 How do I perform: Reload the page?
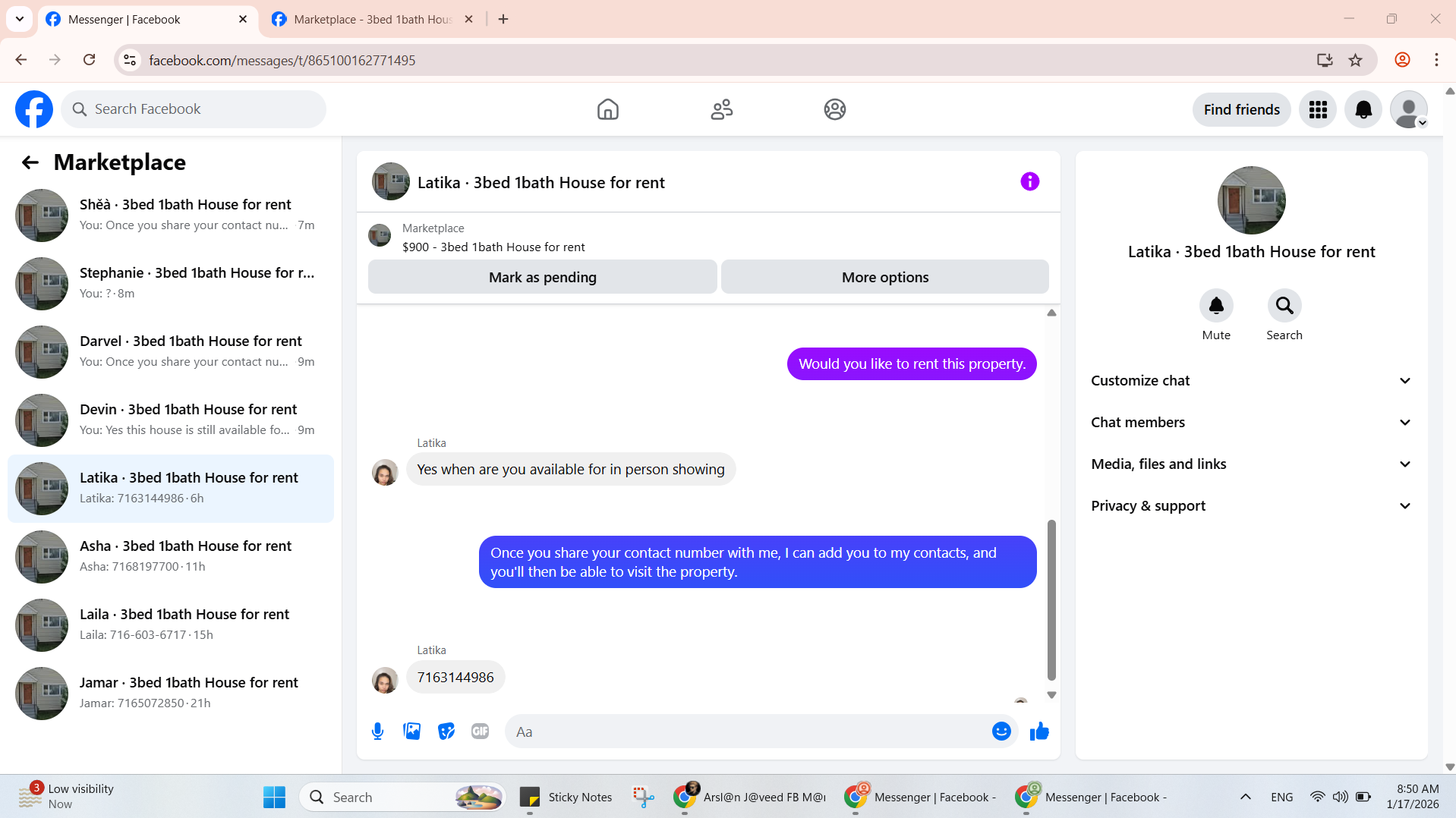90,60
